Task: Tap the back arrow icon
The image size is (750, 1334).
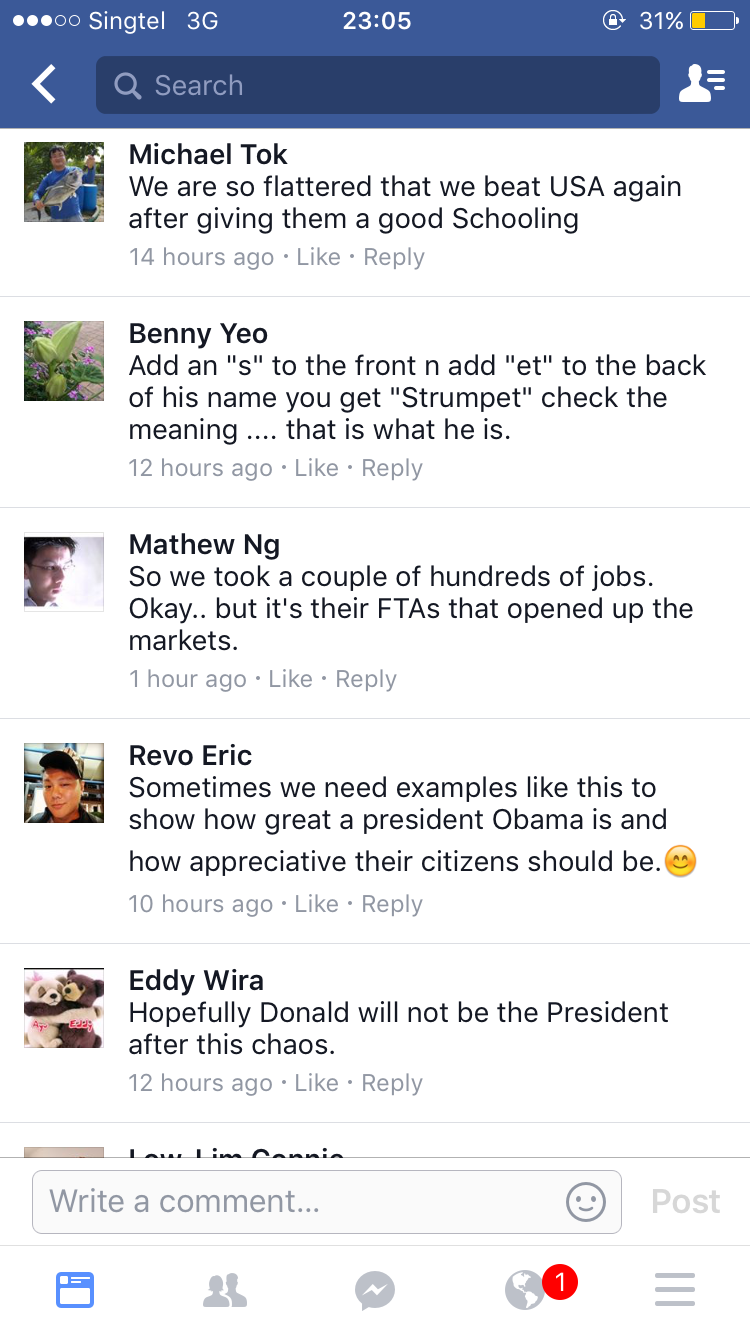Action: coord(44,85)
